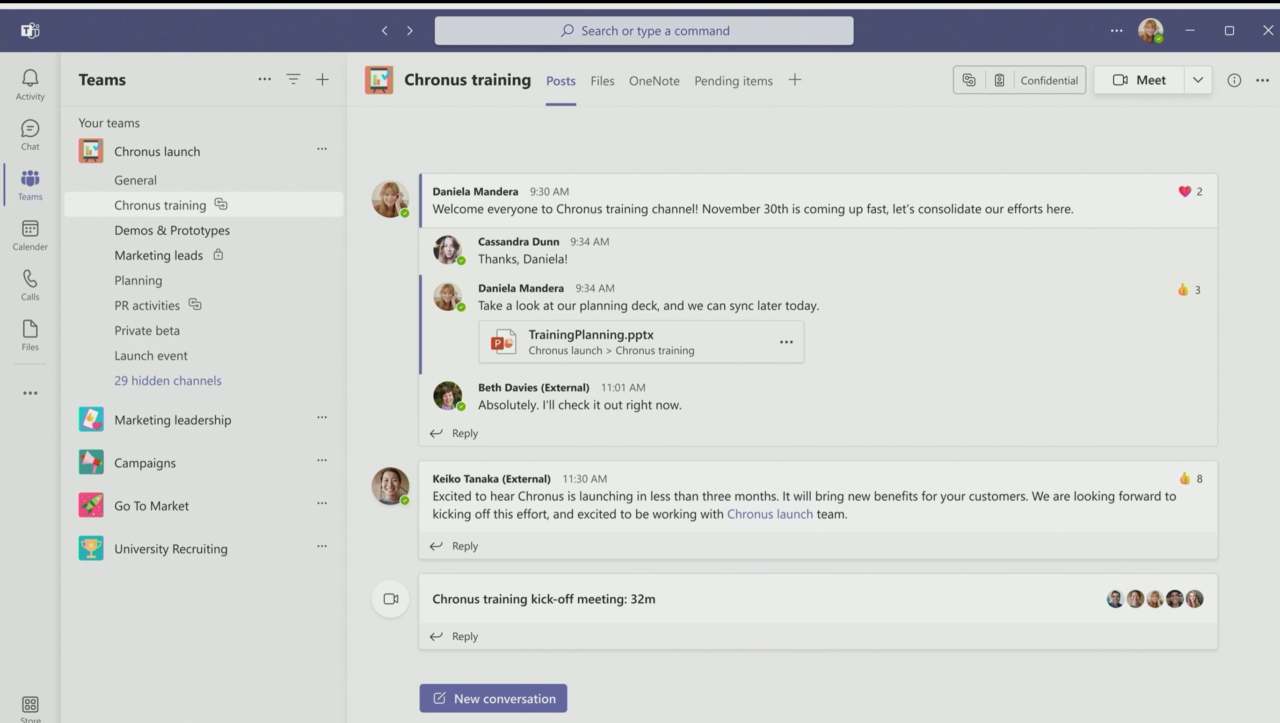The image size is (1280, 723).
Task: Open more options for Chronus launch team
Action: coord(322,148)
